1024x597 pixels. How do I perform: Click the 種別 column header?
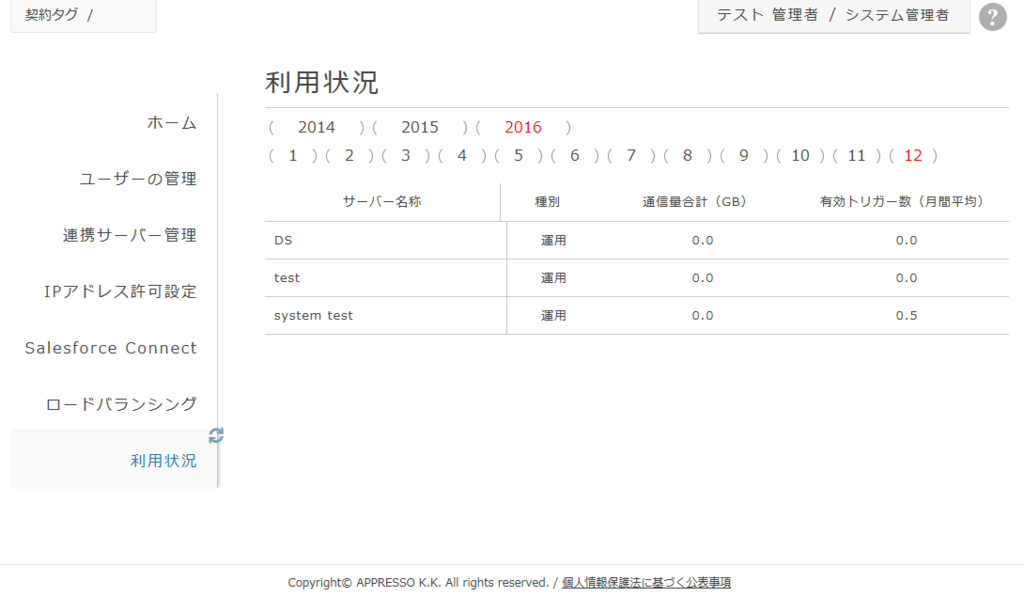(x=547, y=202)
